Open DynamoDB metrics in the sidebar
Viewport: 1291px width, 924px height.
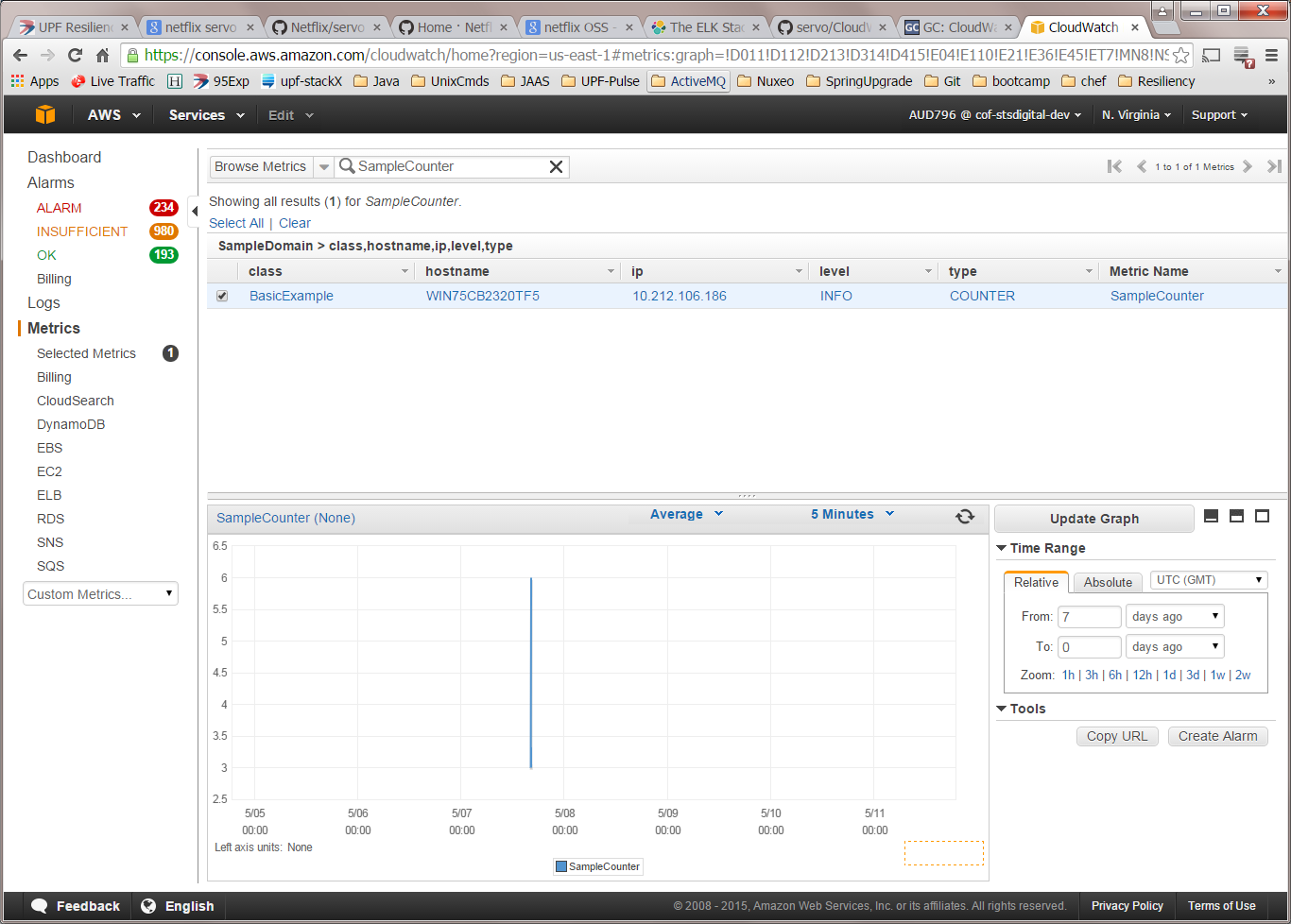(71, 424)
